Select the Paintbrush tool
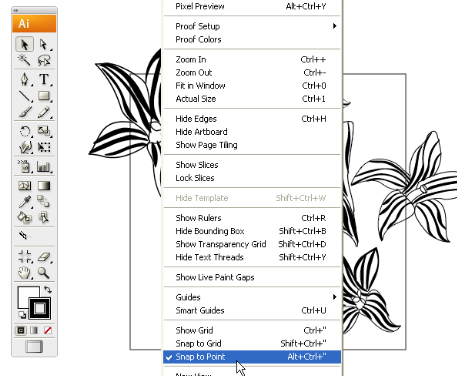 (x=24, y=112)
